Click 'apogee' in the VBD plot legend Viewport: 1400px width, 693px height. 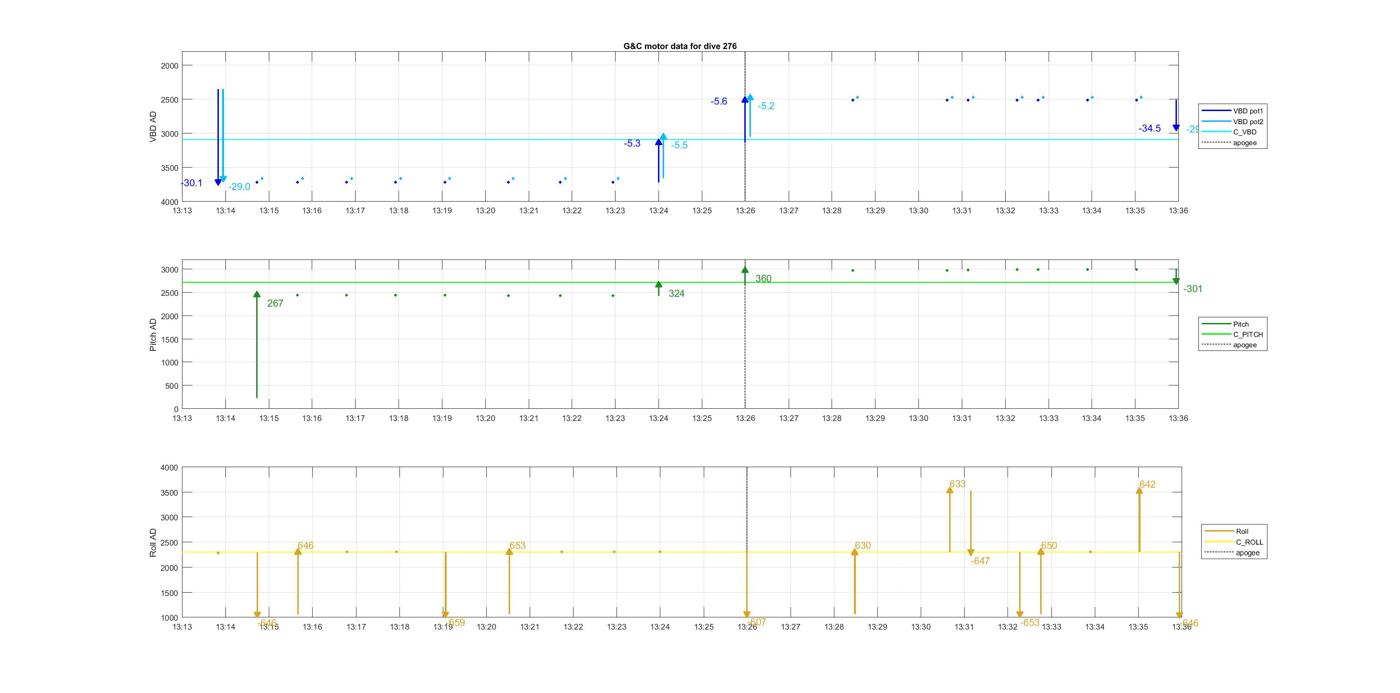pos(1244,142)
